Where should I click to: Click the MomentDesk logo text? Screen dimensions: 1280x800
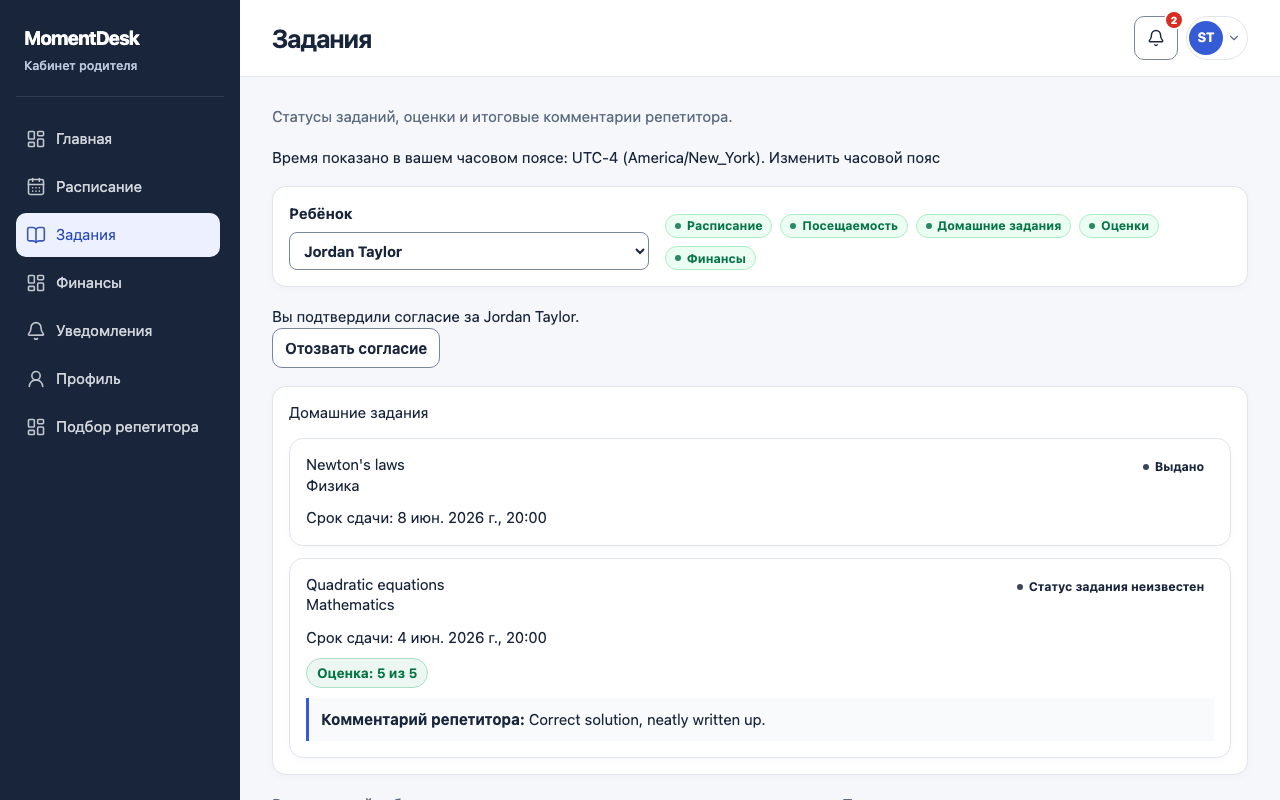tap(82, 38)
